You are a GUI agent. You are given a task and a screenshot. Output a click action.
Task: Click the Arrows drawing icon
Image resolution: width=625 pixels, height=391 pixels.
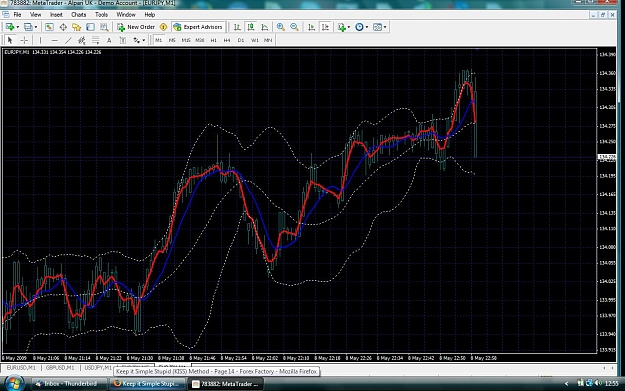[x=136, y=40]
